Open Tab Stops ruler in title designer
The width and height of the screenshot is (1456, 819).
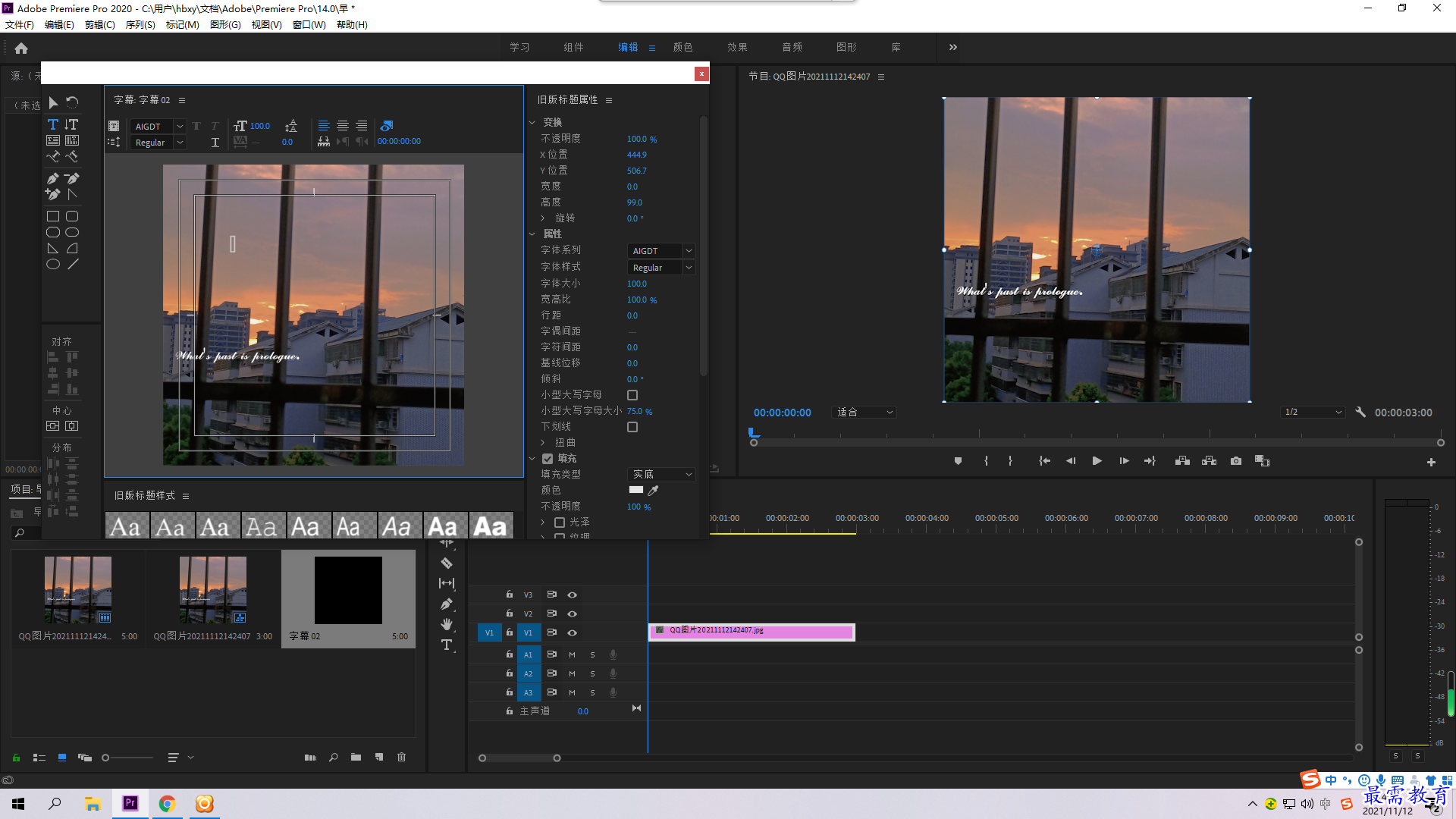(324, 142)
